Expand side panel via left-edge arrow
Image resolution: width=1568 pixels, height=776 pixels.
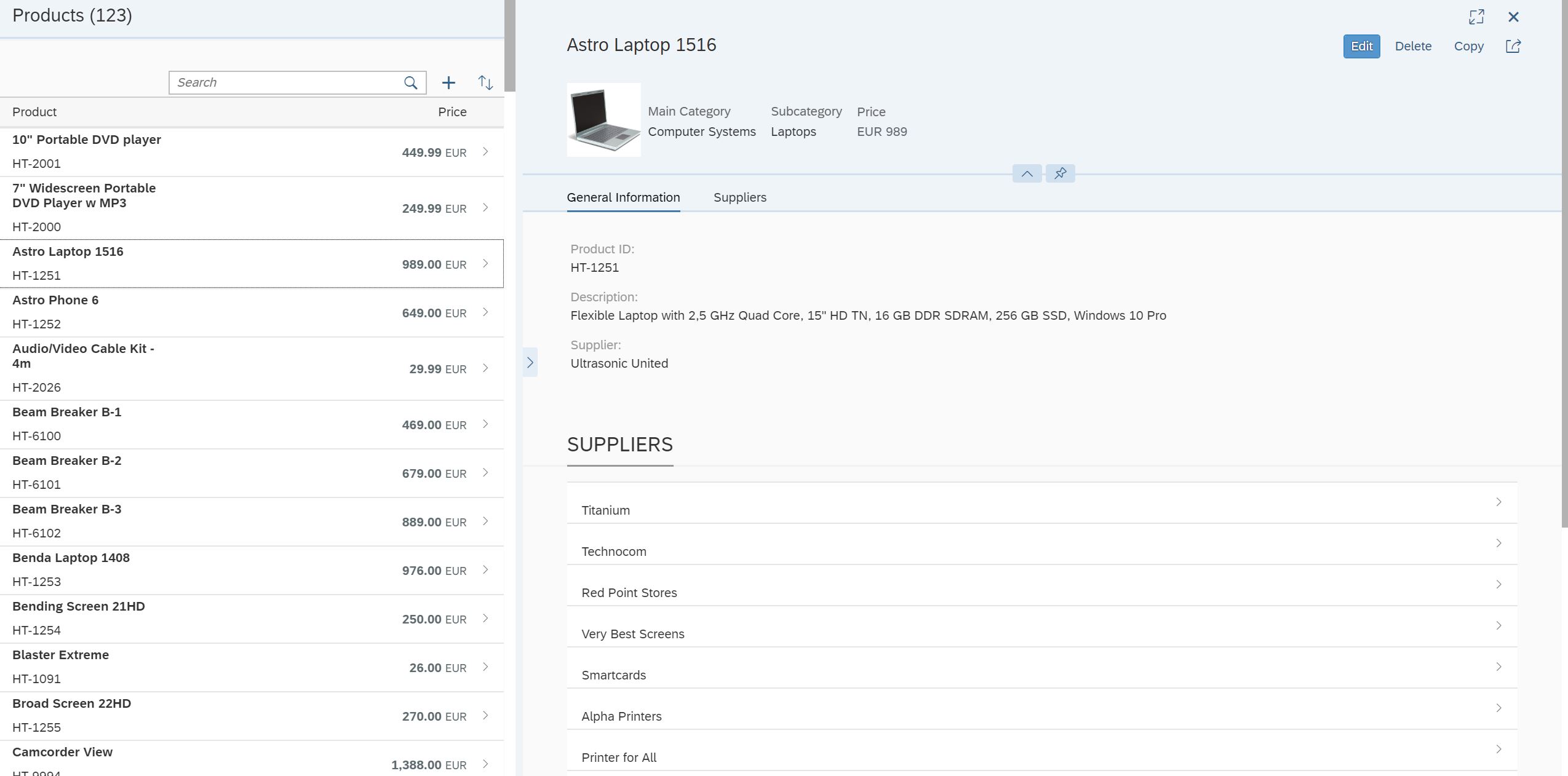pos(530,362)
